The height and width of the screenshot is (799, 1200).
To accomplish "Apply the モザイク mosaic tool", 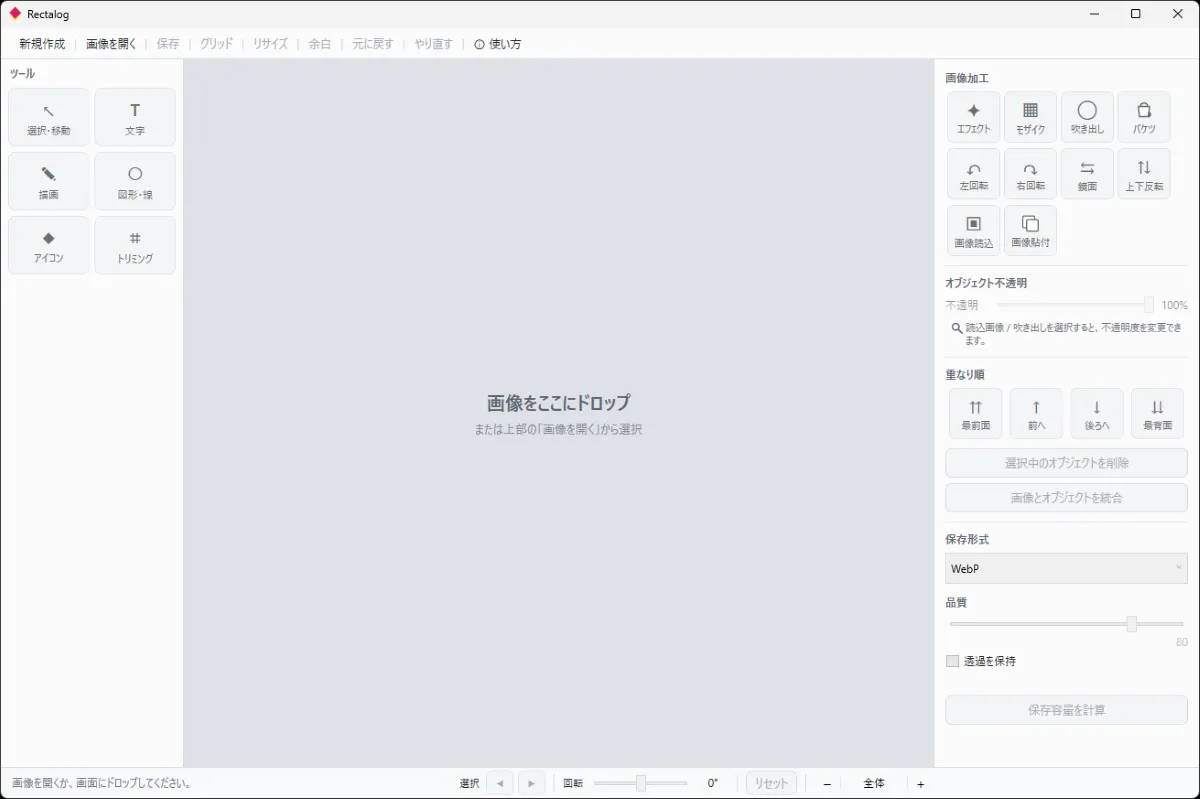I will click(x=1030, y=117).
